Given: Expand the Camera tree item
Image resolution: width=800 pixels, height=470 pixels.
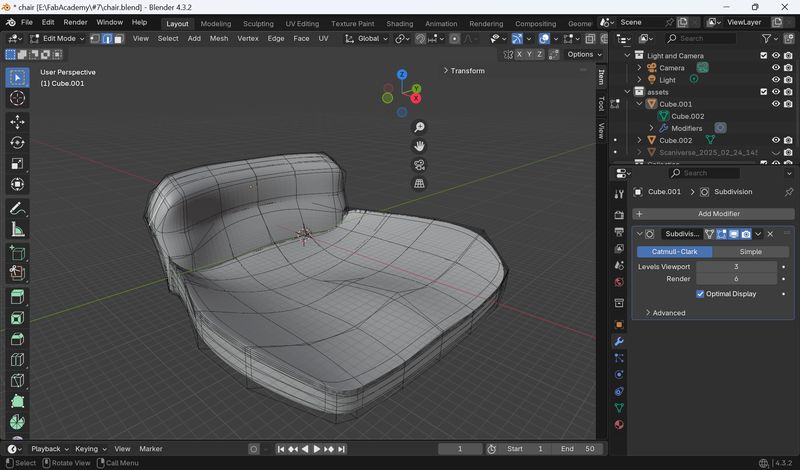Looking at the screenshot, I should [x=639, y=67].
